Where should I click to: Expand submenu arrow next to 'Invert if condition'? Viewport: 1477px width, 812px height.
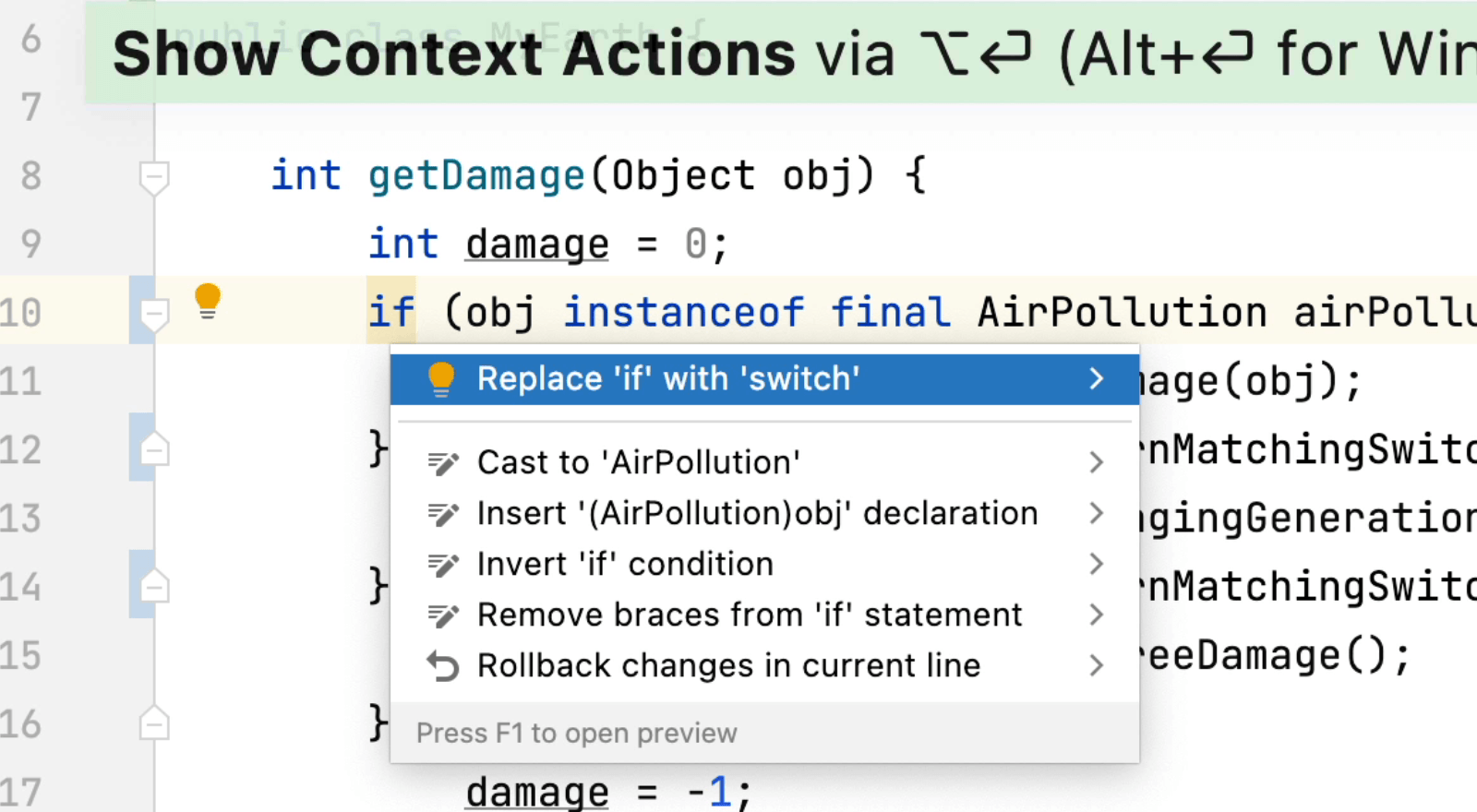(1097, 564)
